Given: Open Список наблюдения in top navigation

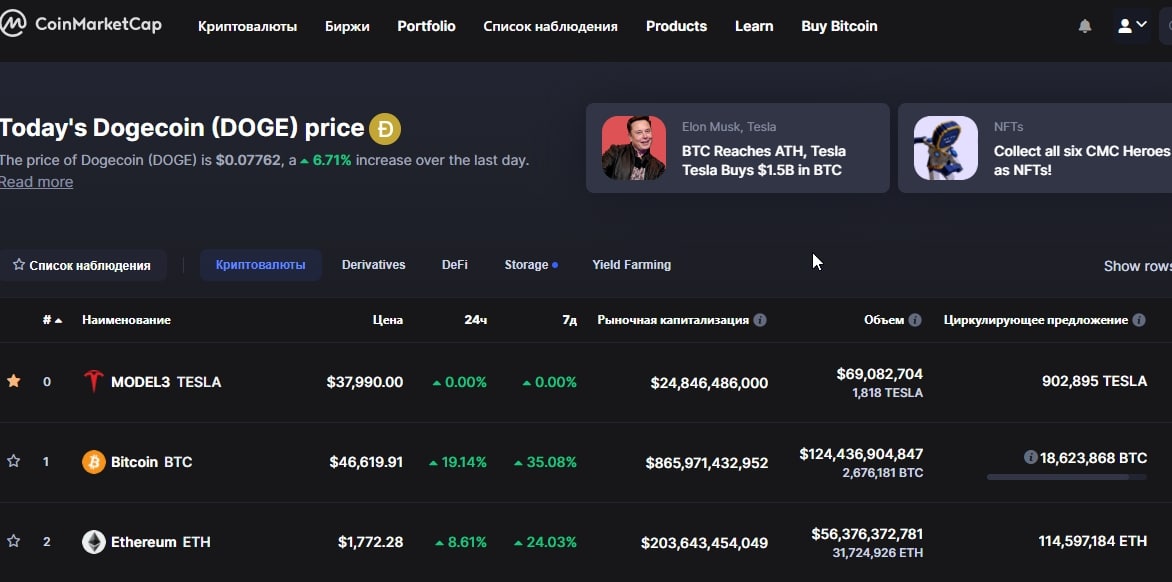Looking at the screenshot, I should pos(550,26).
